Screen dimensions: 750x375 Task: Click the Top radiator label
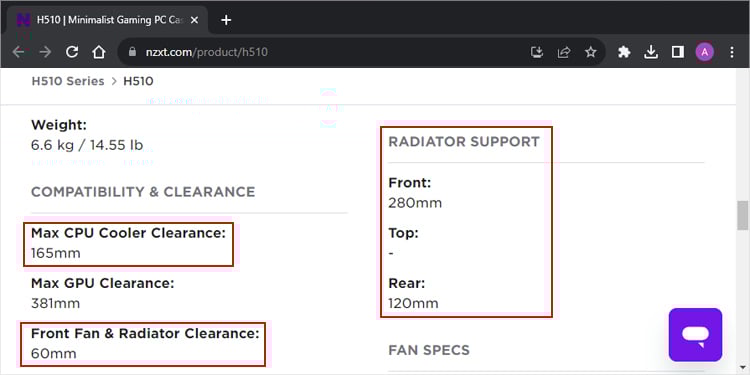tap(403, 233)
